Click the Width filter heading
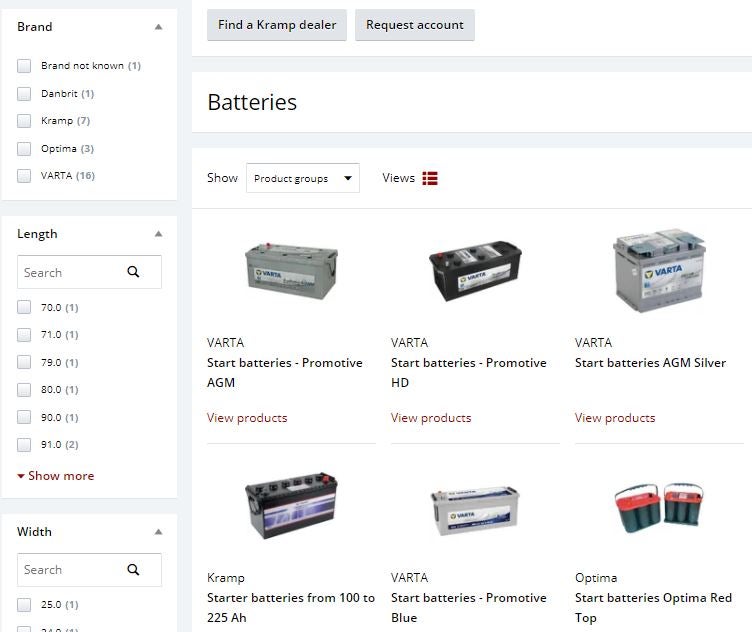The image size is (752, 632). [34, 532]
